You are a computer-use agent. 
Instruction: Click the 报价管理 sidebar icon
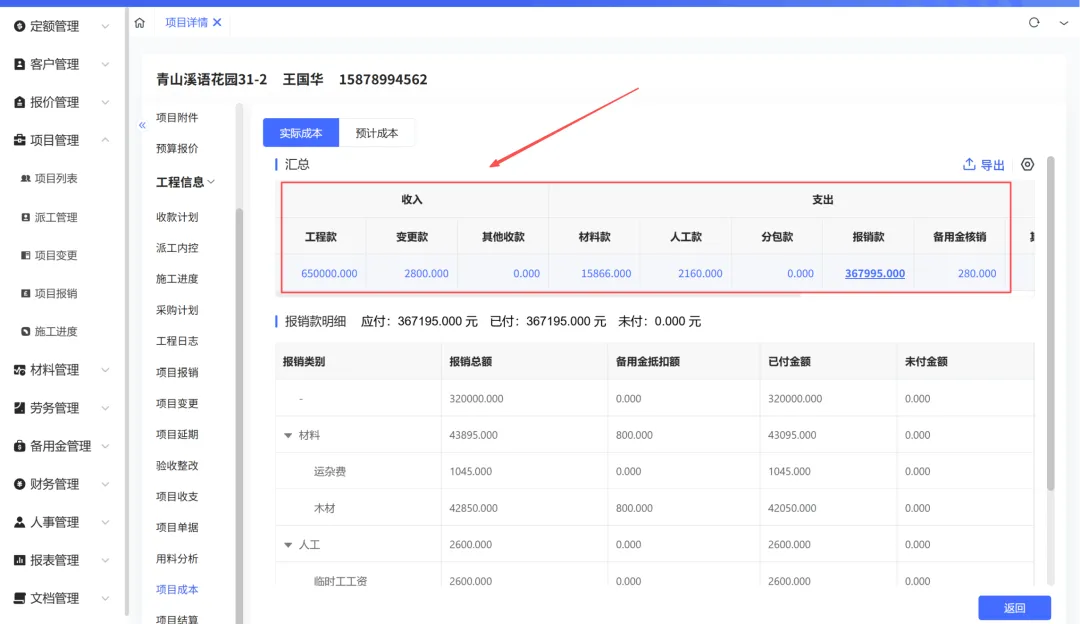(x=19, y=102)
